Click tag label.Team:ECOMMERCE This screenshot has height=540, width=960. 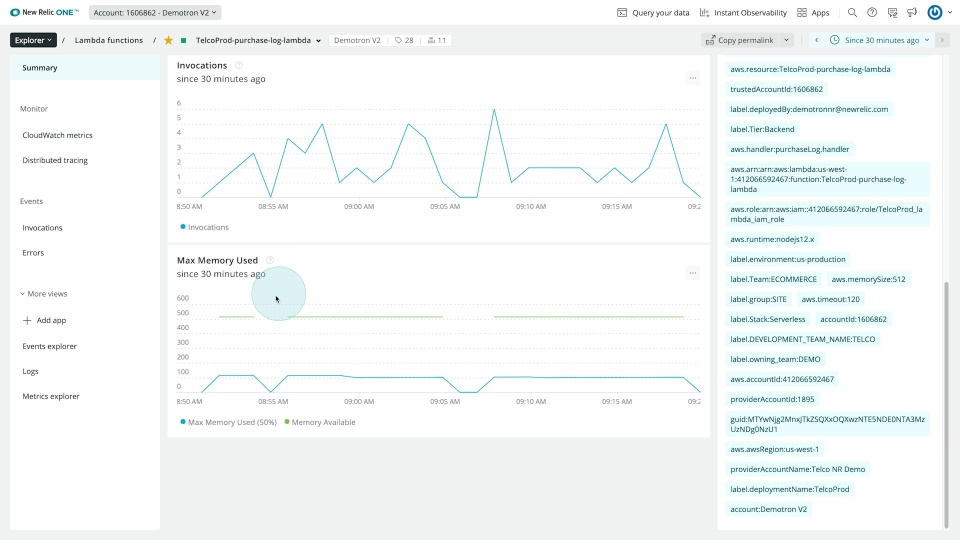(x=773, y=279)
